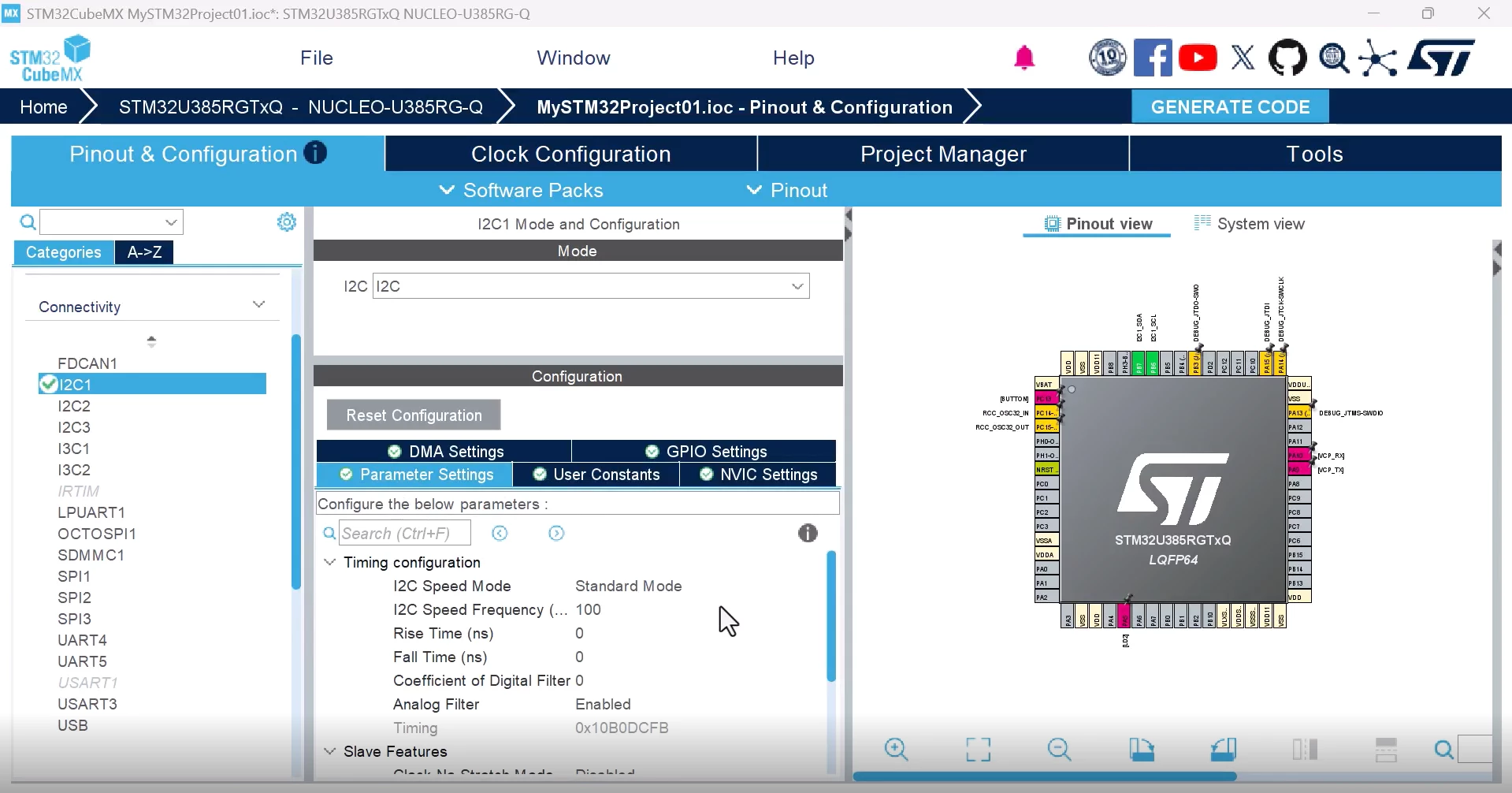Image resolution: width=1512 pixels, height=793 pixels.
Task: Select SPI1 in the peripheral list
Action: pyautogui.click(x=74, y=576)
